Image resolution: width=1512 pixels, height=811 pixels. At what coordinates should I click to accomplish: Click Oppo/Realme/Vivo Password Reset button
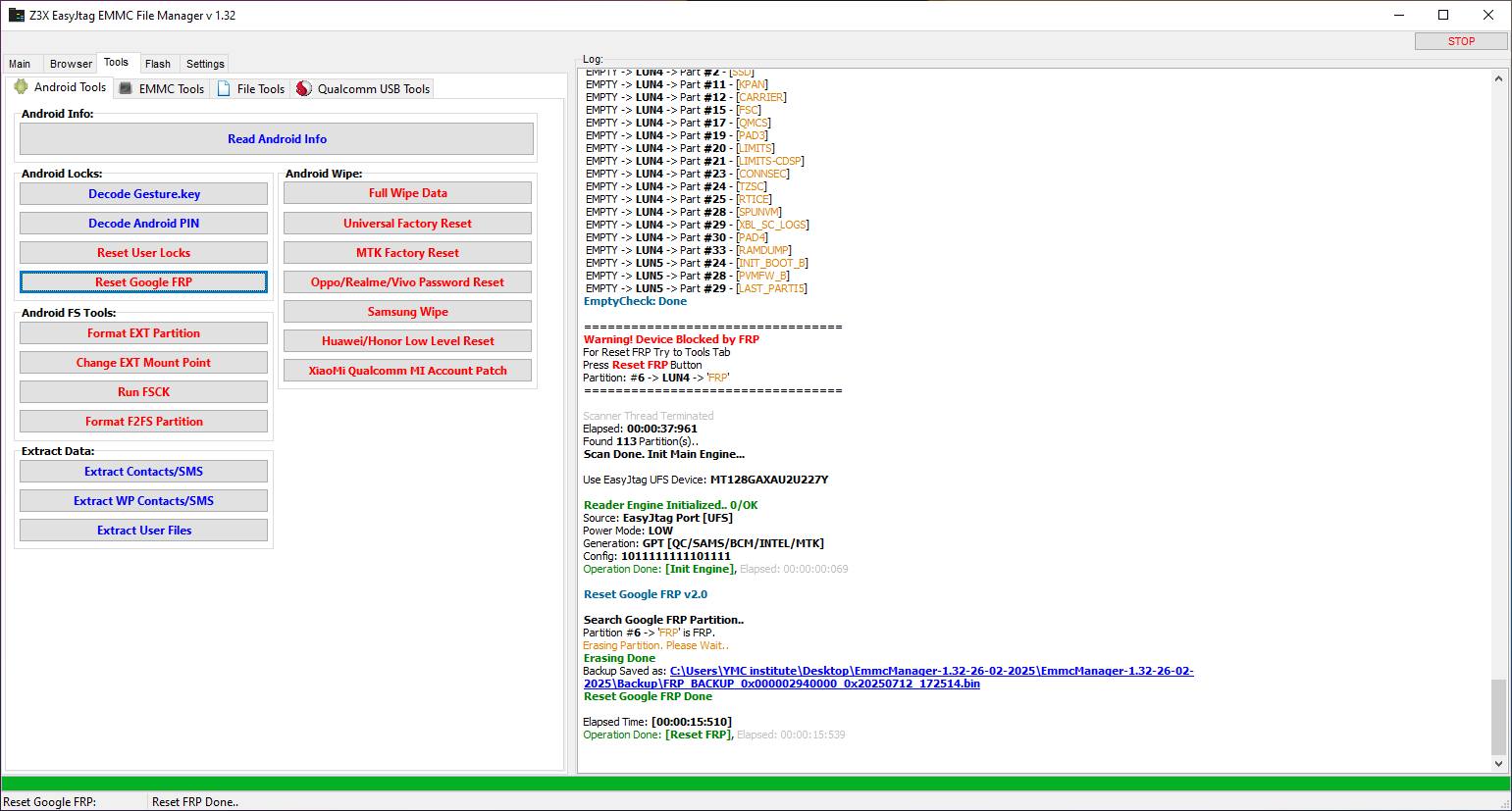tap(408, 282)
